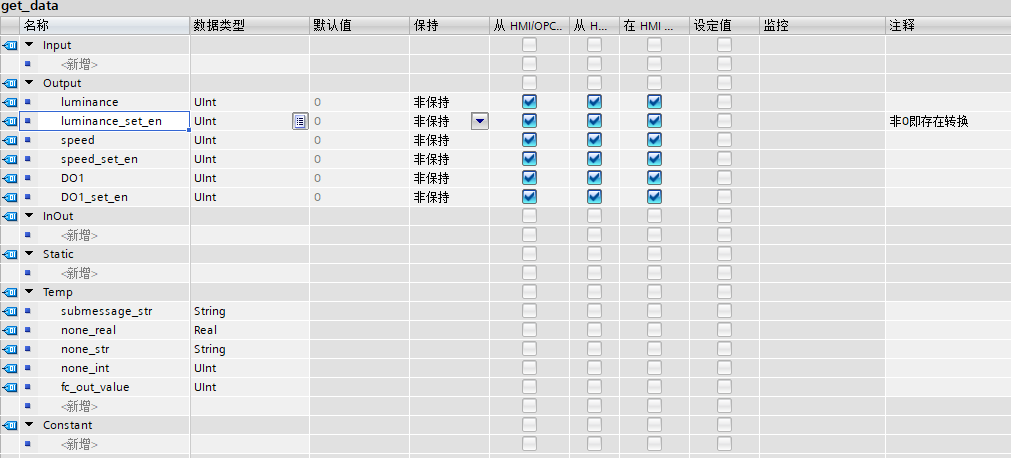Click the <新增> field under Static
The height and width of the screenshot is (458, 1011).
(79, 274)
